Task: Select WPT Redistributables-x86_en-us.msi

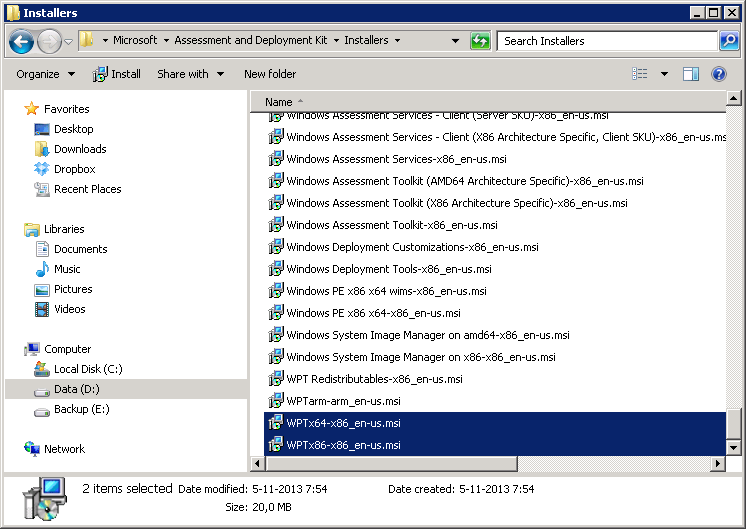Action: pos(365,379)
